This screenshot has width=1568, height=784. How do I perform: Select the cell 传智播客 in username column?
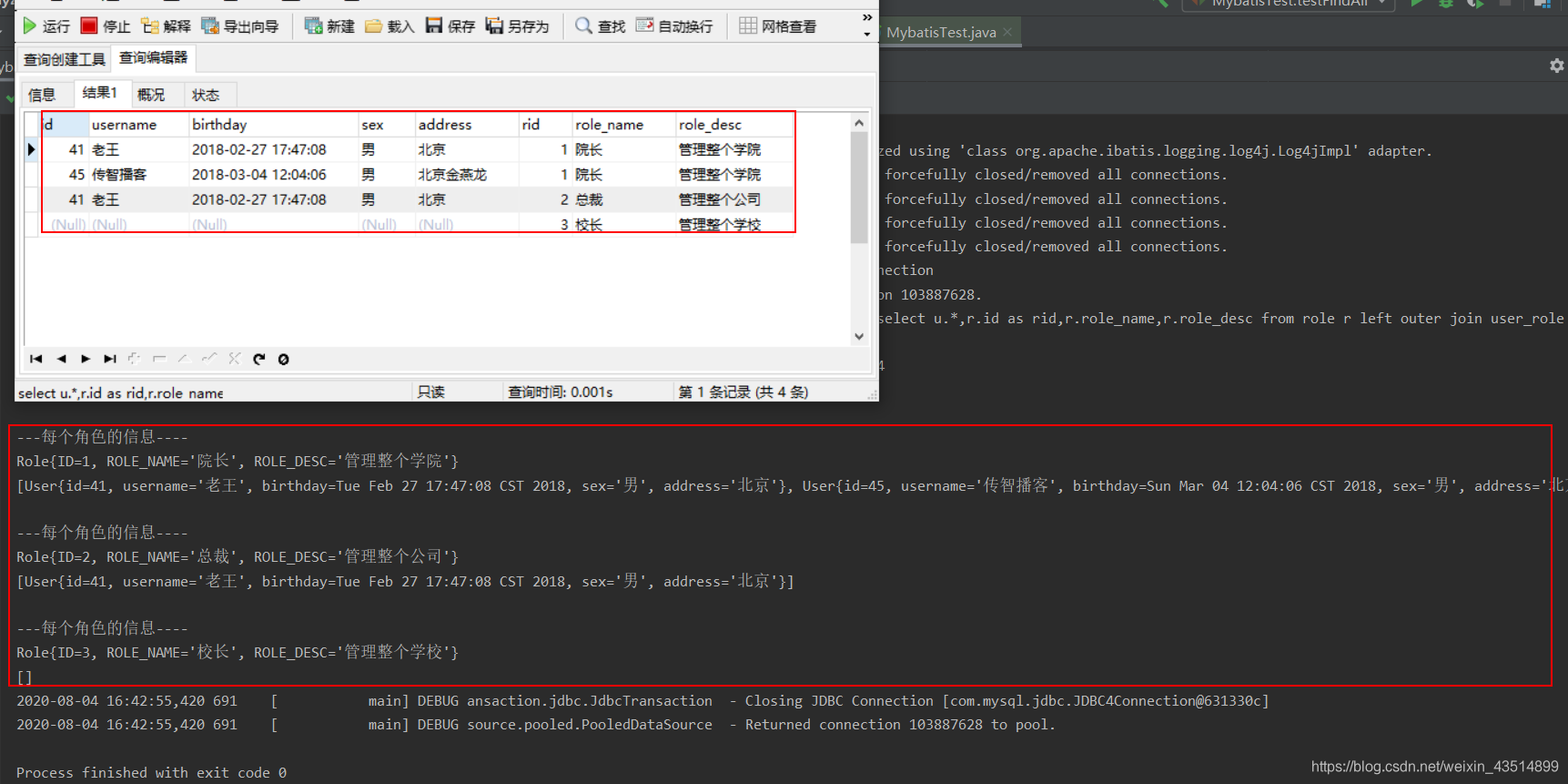(x=139, y=175)
